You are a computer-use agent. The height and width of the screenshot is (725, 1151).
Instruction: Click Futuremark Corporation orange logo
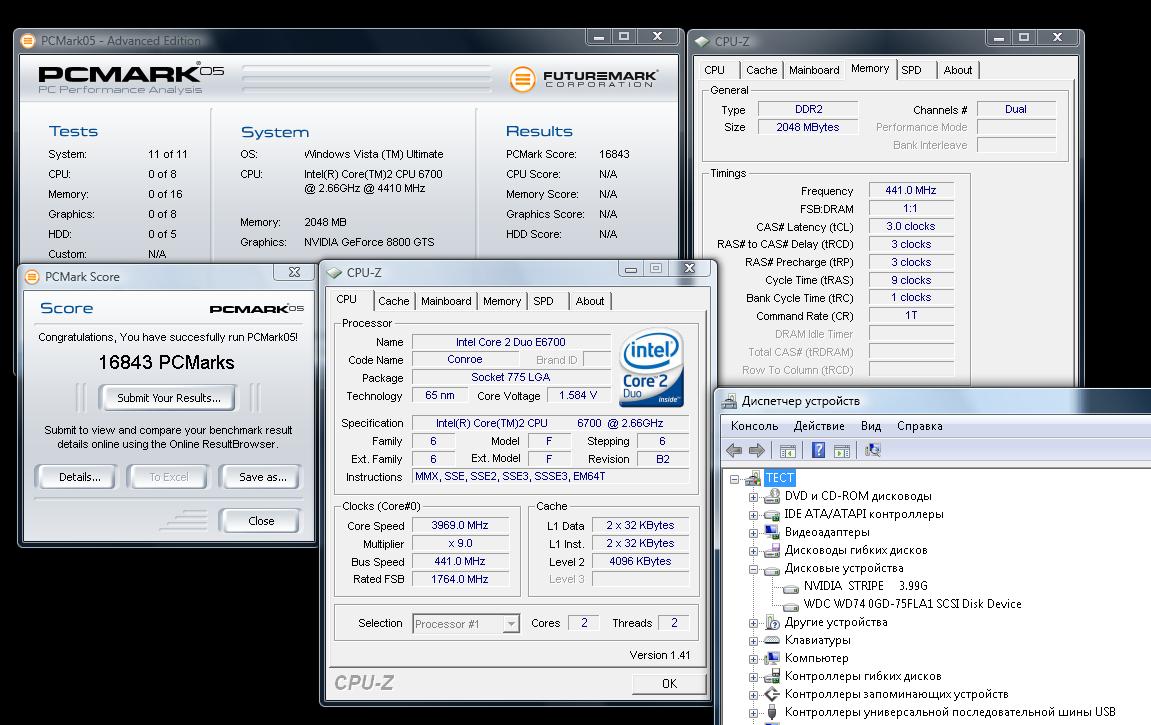[x=523, y=79]
